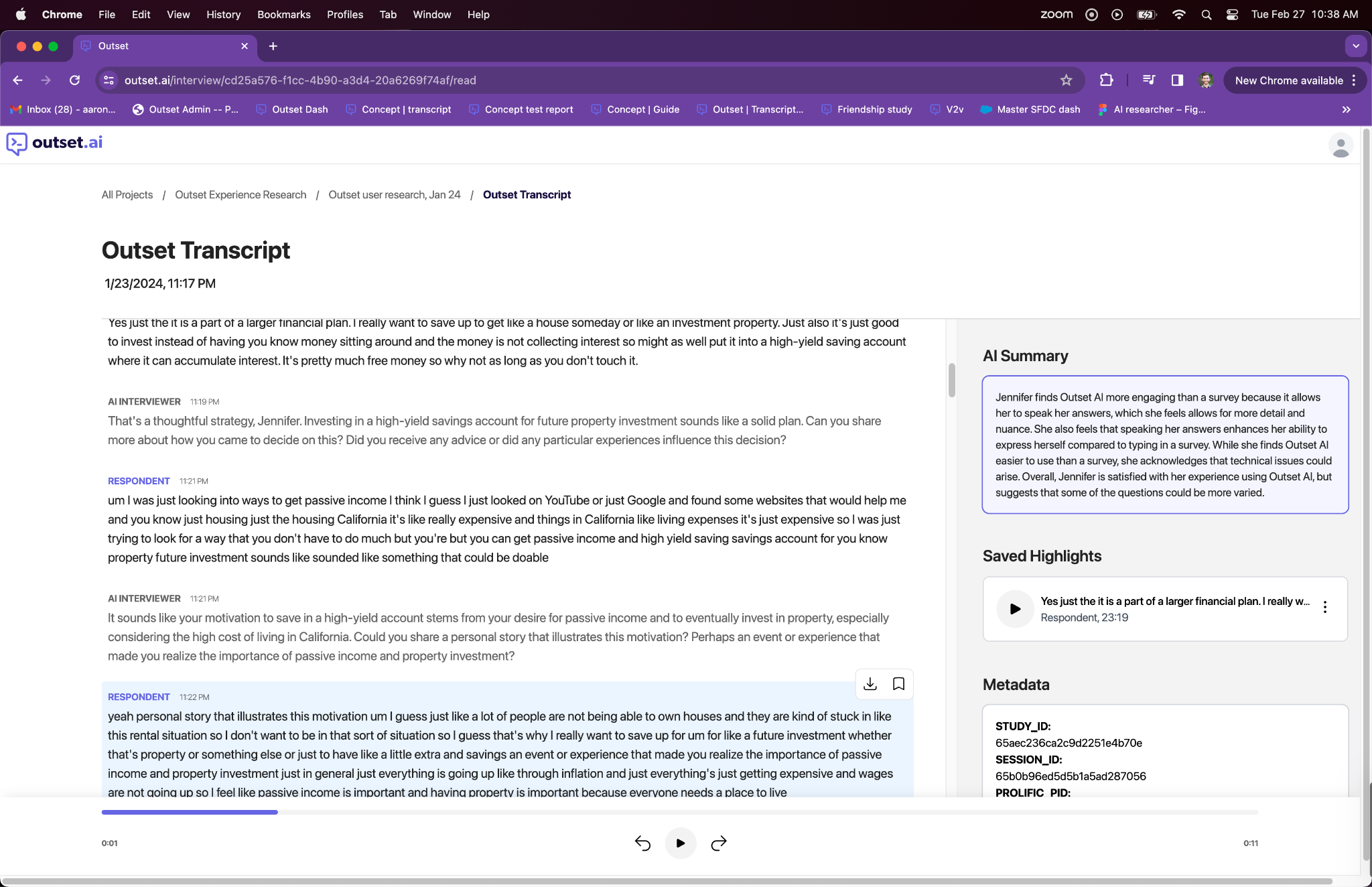
Task: Open Inbox (28) Gmail bookmark
Action: point(63,109)
